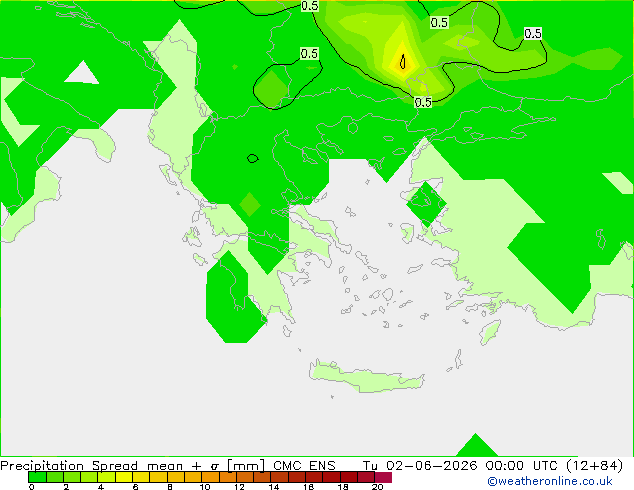Click the legend swatch starting at 12

coord(245,477)
